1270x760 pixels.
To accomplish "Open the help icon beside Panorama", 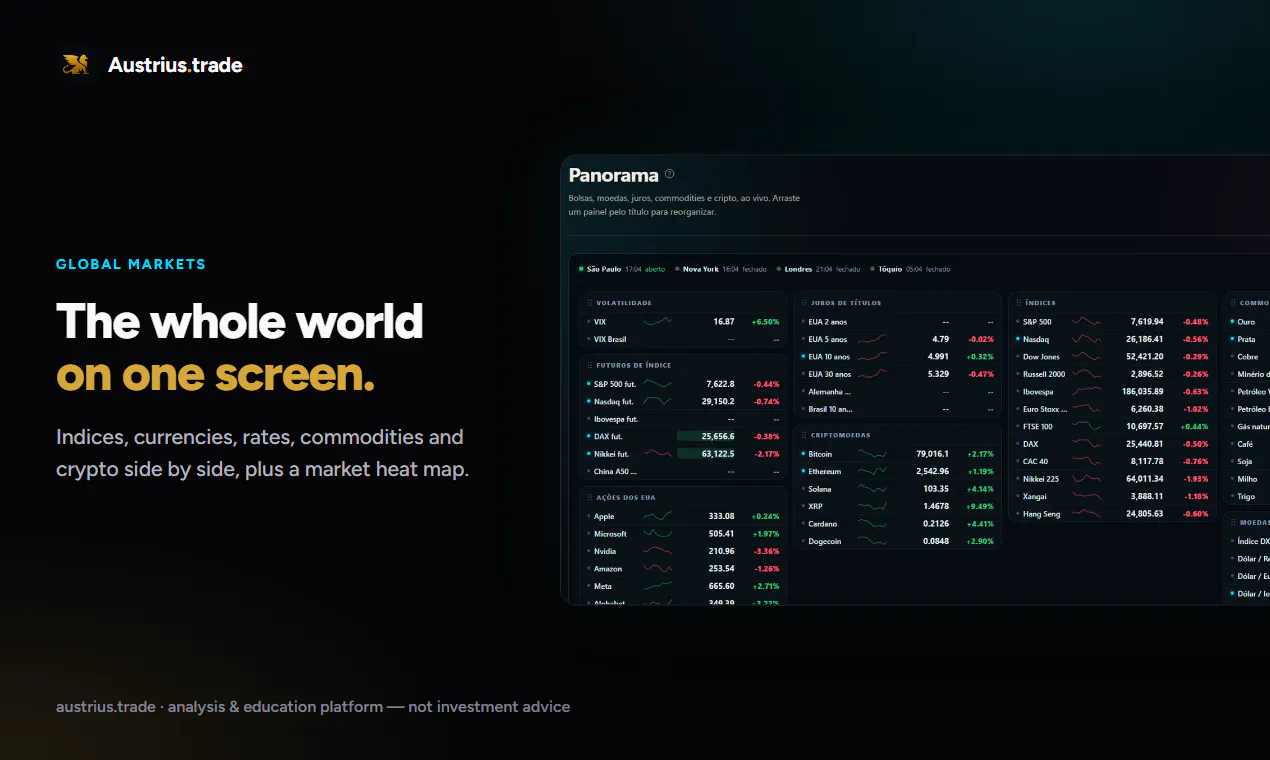I will pyautogui.click(x=670, y=174).
